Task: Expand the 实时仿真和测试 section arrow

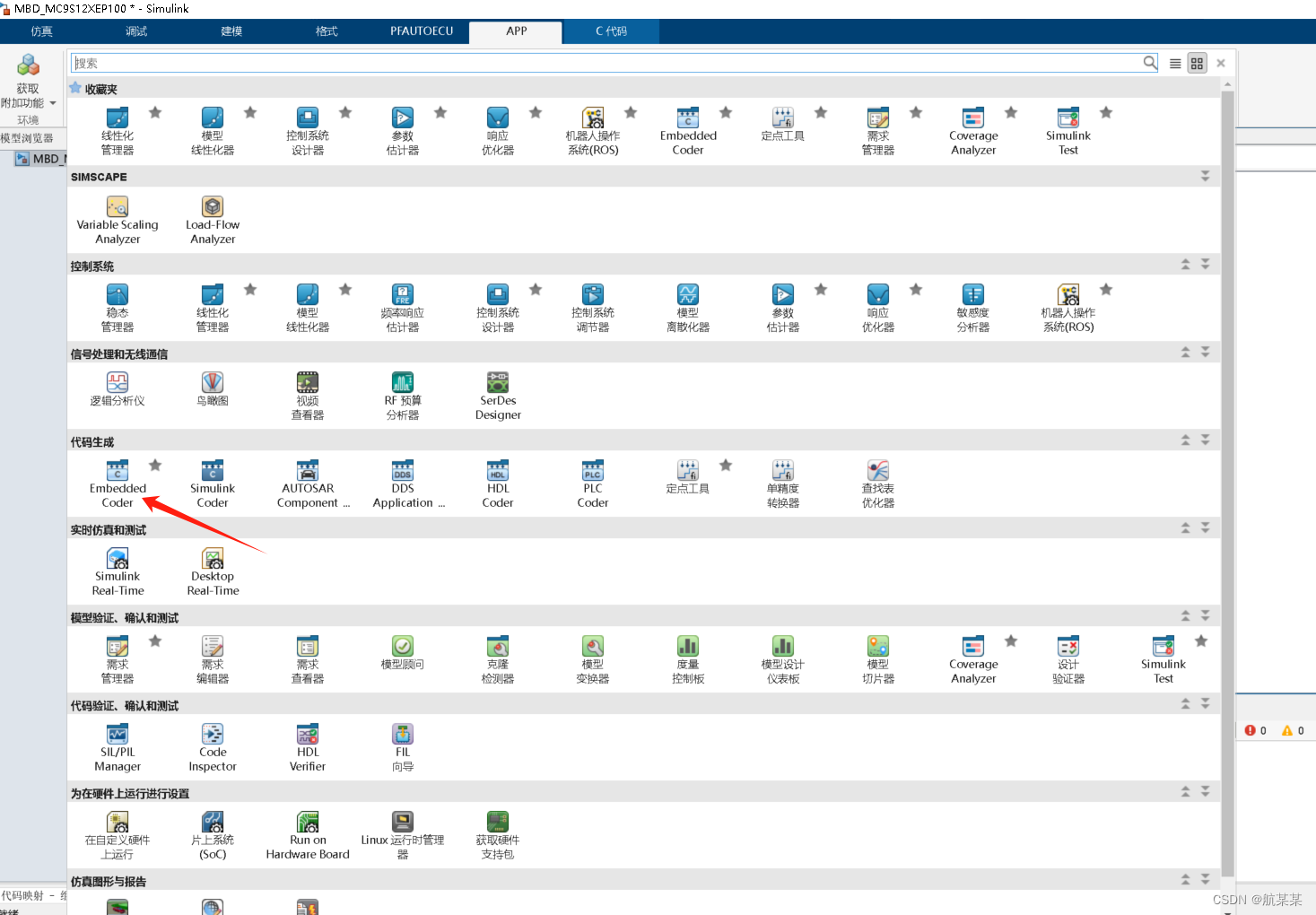Action: point(1206,528)
